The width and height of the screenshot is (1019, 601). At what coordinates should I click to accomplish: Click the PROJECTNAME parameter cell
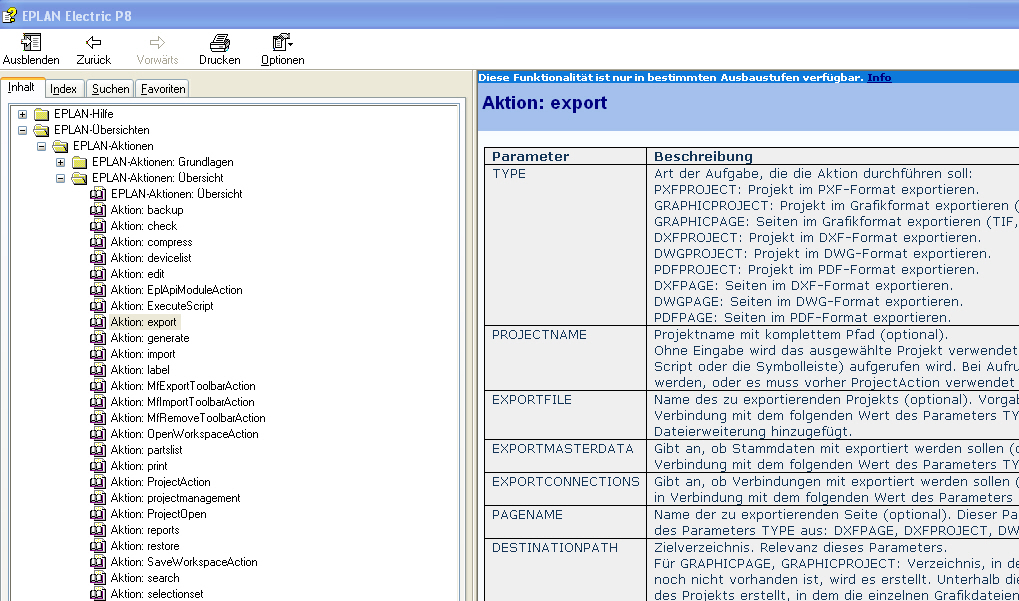pyautogui.click(x=565, y=358)
